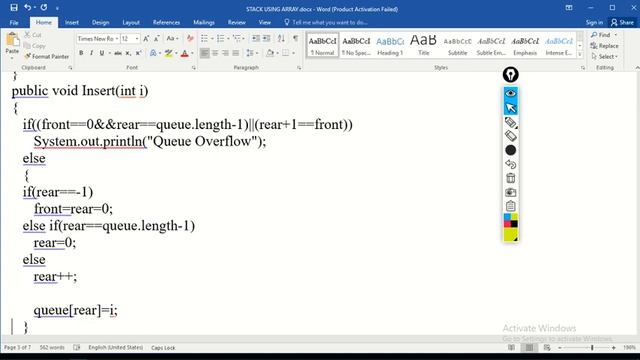The height and width of the screenshot is (360, 640).
Task: Toggle Show paragraph marks
Action: [x=295, y=39]
